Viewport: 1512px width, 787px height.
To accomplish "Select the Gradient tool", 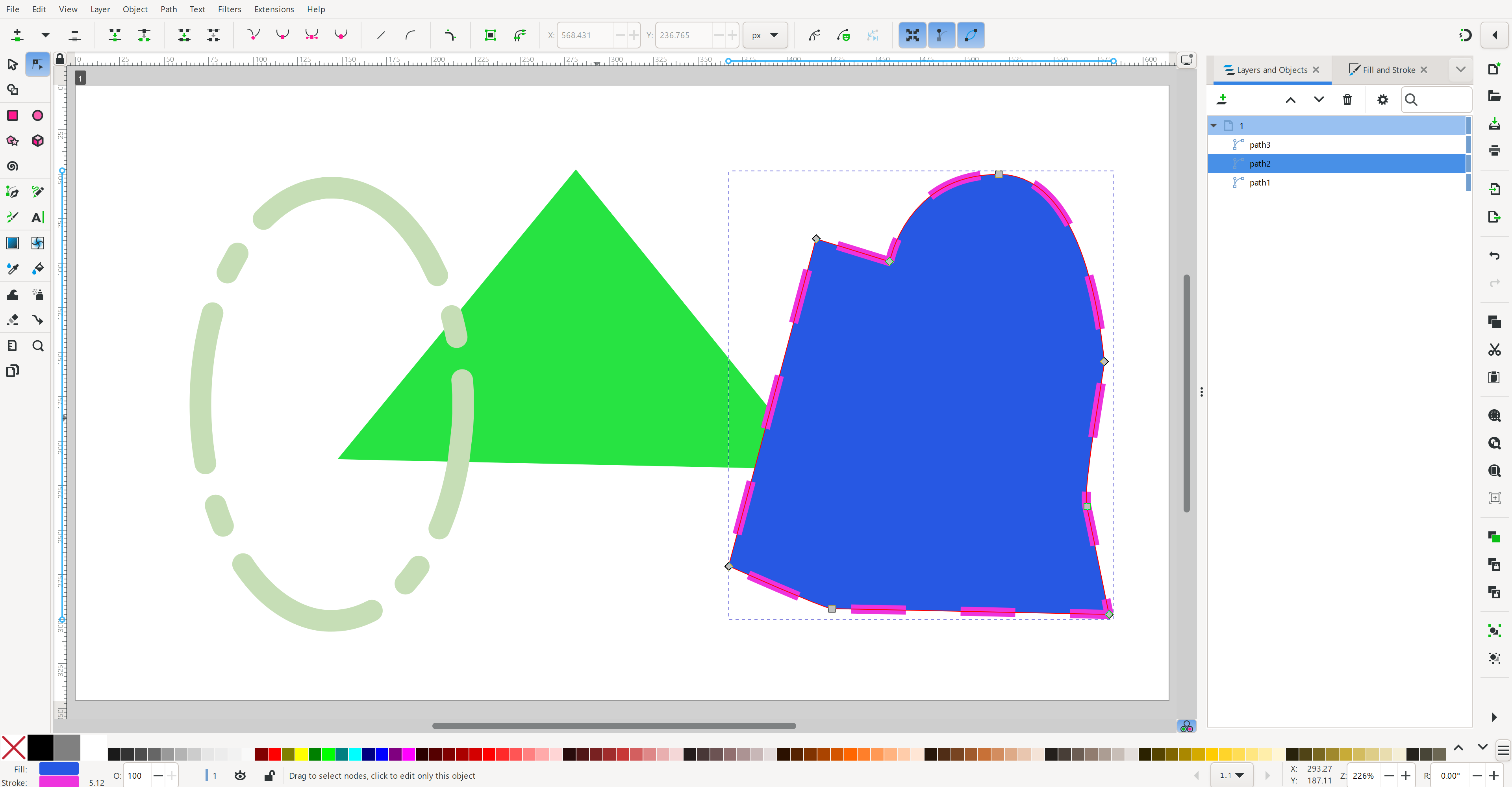I will (12, 243).
